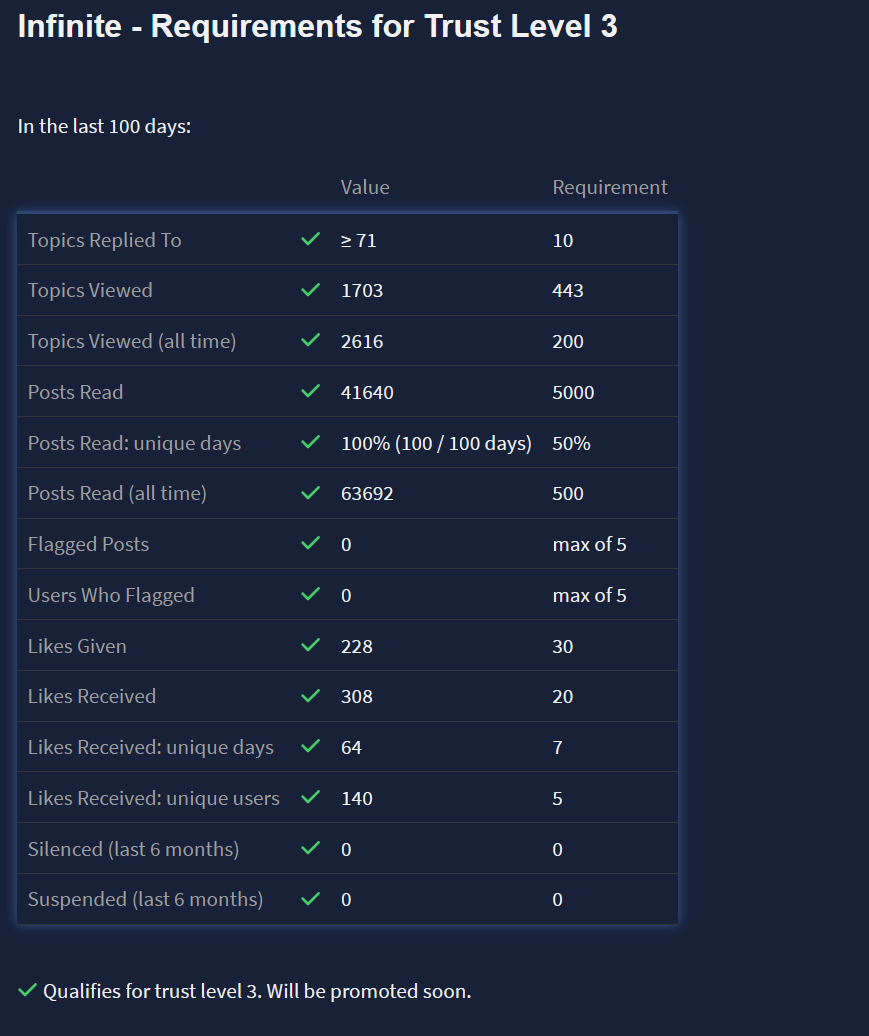Image resolution: width=869 pixels, height=1036 pixels.
Task: Select the Likes Received: unique days label
Action: click(150, 748)
